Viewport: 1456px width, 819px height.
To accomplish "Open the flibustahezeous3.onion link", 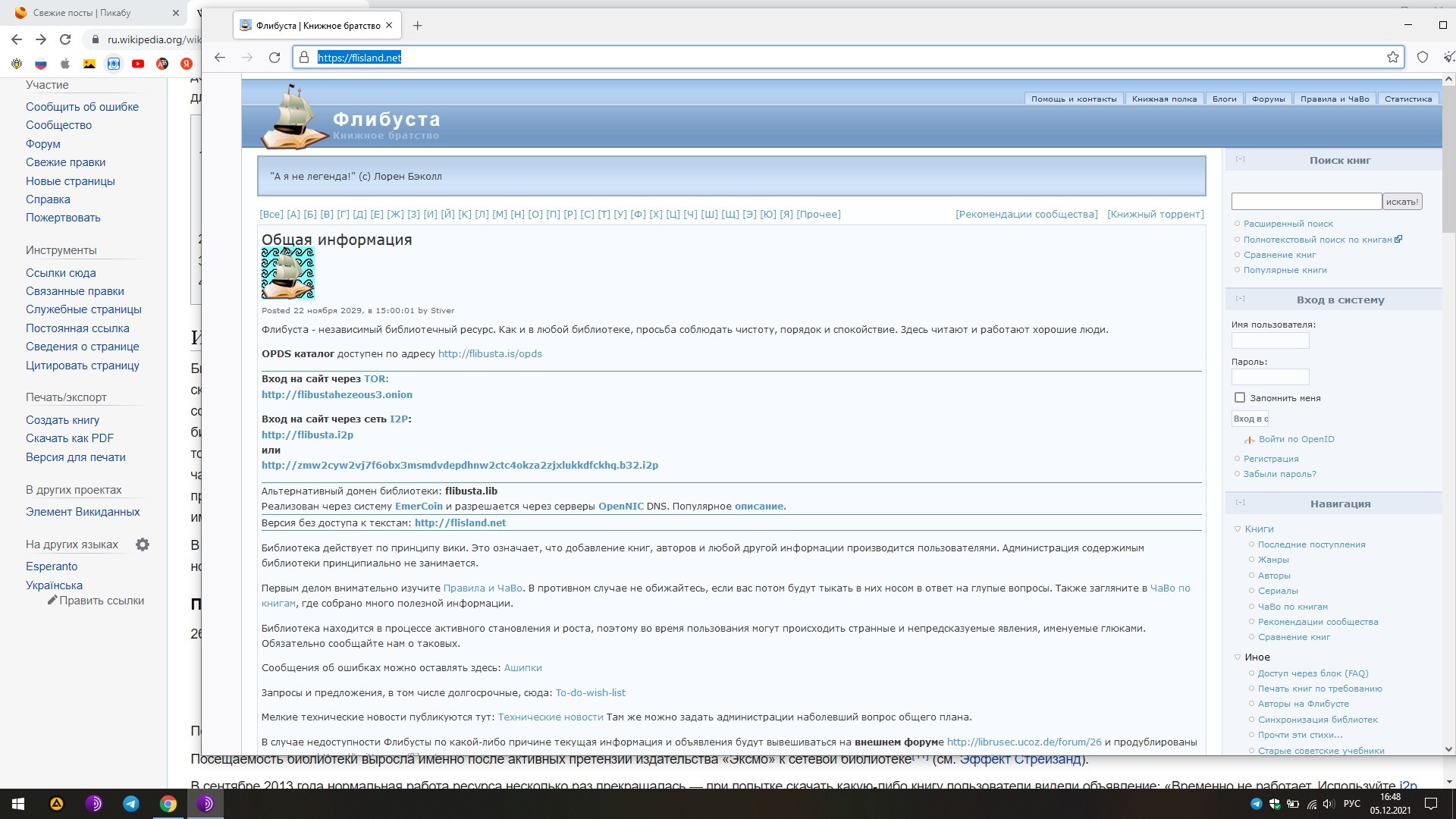I will 337,394.
